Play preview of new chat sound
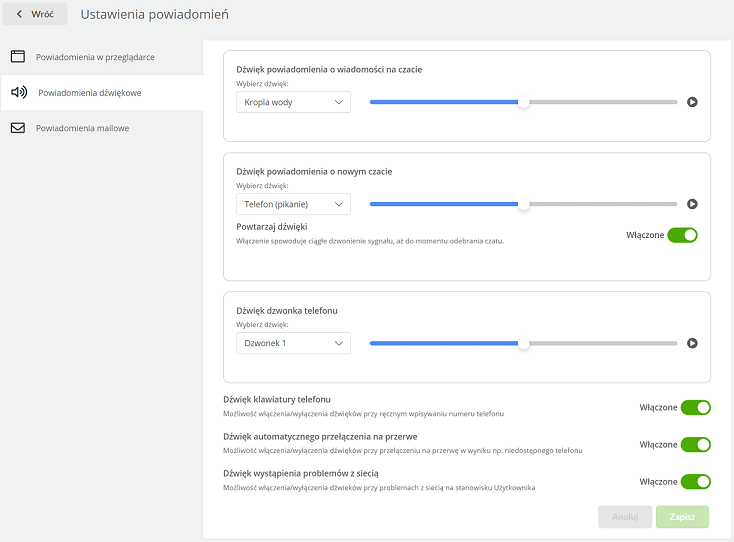The width and height of the screenshot is (734, 542). pos(692,204)
